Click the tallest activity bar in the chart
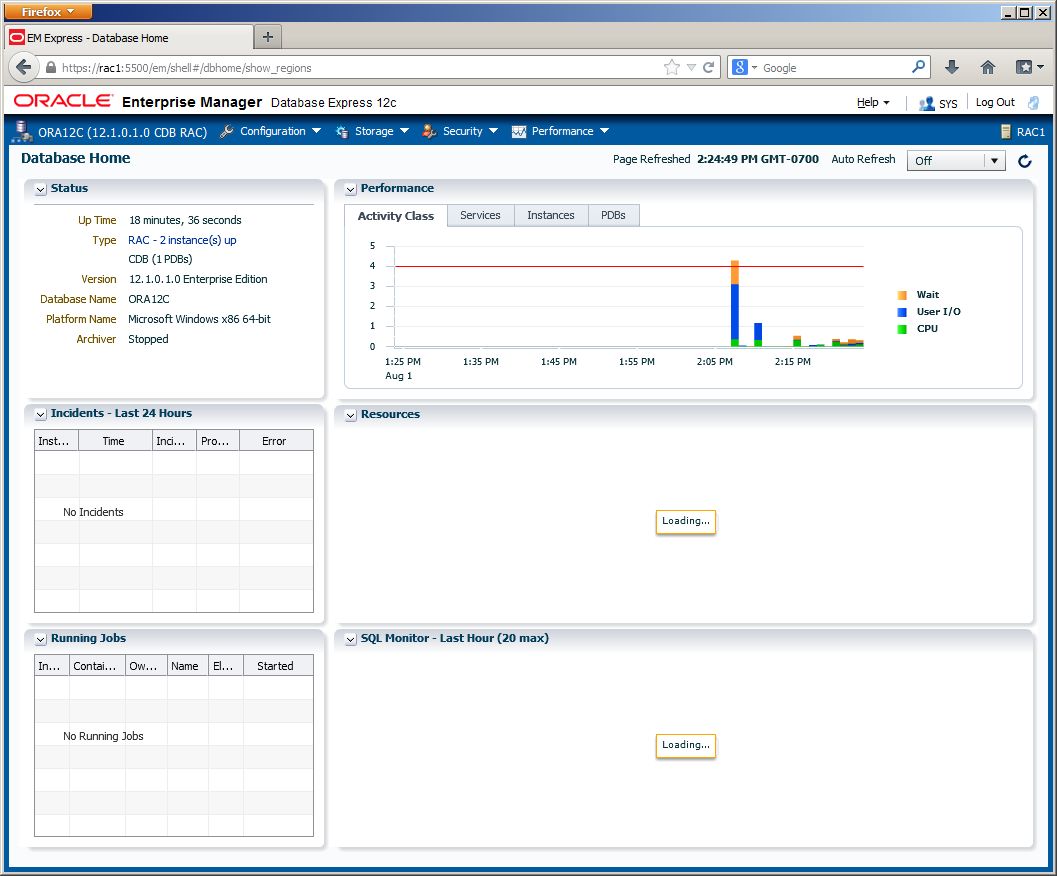This screenshot has height=876, width=1057. pyautogui.click(x=735, y=303)
